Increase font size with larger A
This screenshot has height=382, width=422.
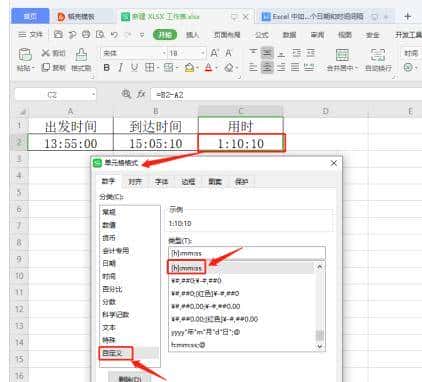point(215,53)
